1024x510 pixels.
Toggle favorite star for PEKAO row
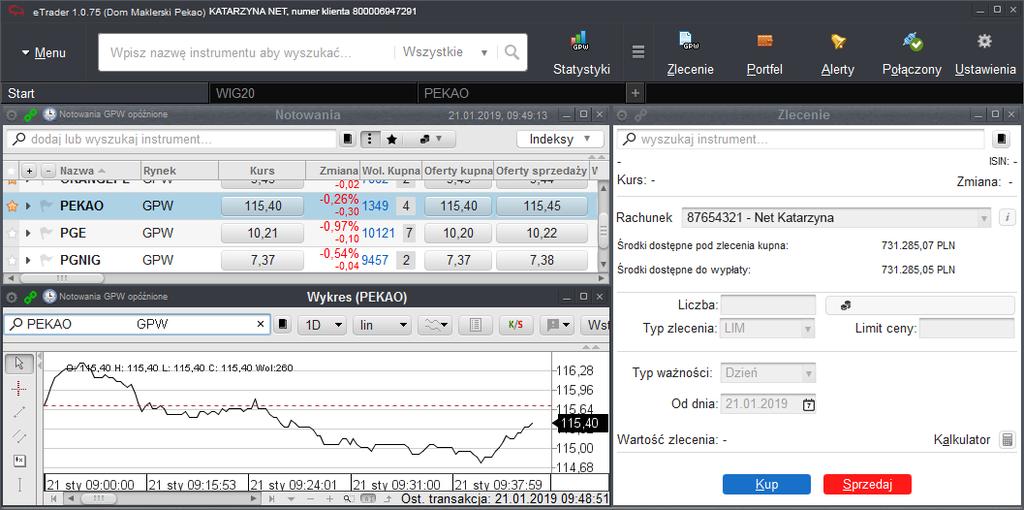point(11,206)
